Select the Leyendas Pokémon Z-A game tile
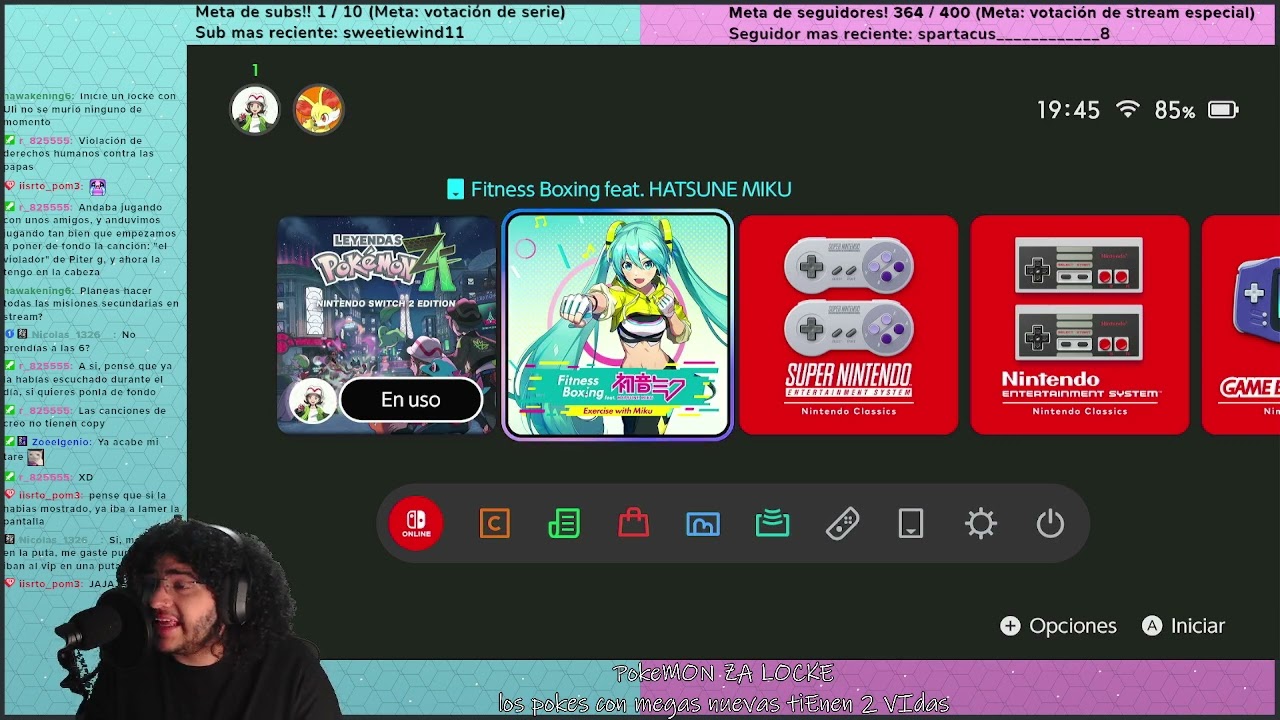Screen dimensions: 1280x720 pos(386,325)
